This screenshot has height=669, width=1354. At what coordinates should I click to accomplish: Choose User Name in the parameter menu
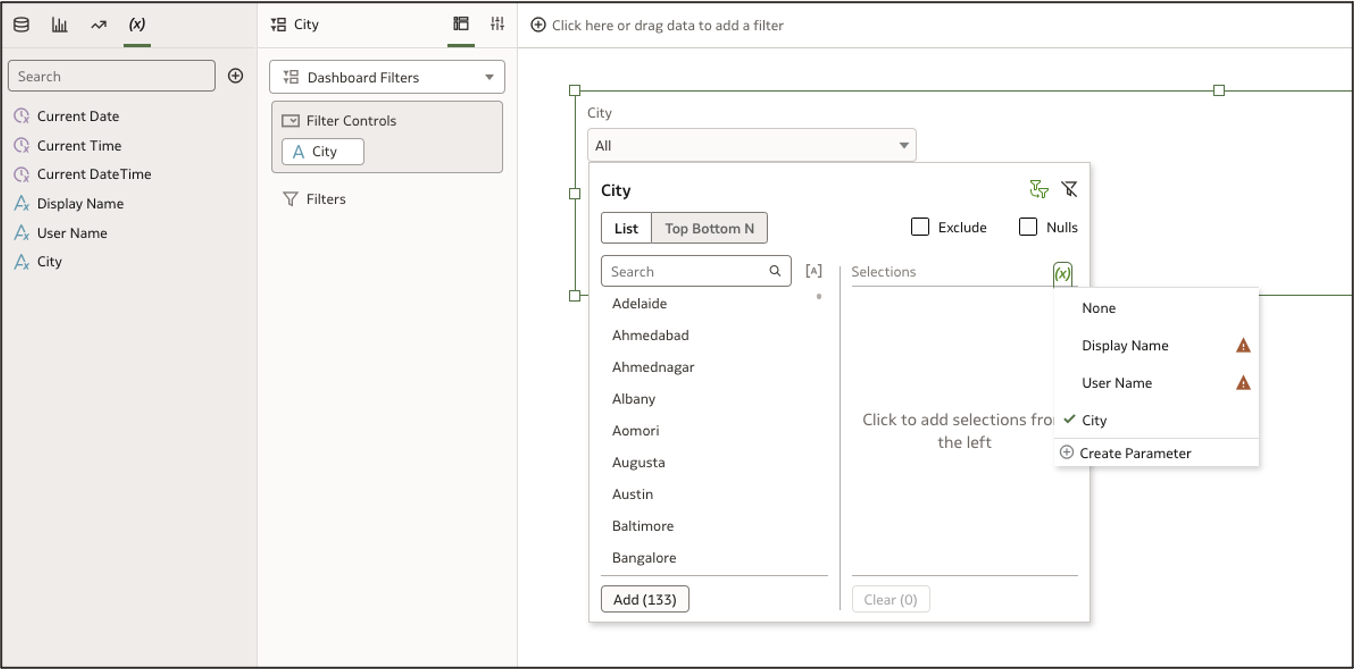click(x=1117, y=382)
